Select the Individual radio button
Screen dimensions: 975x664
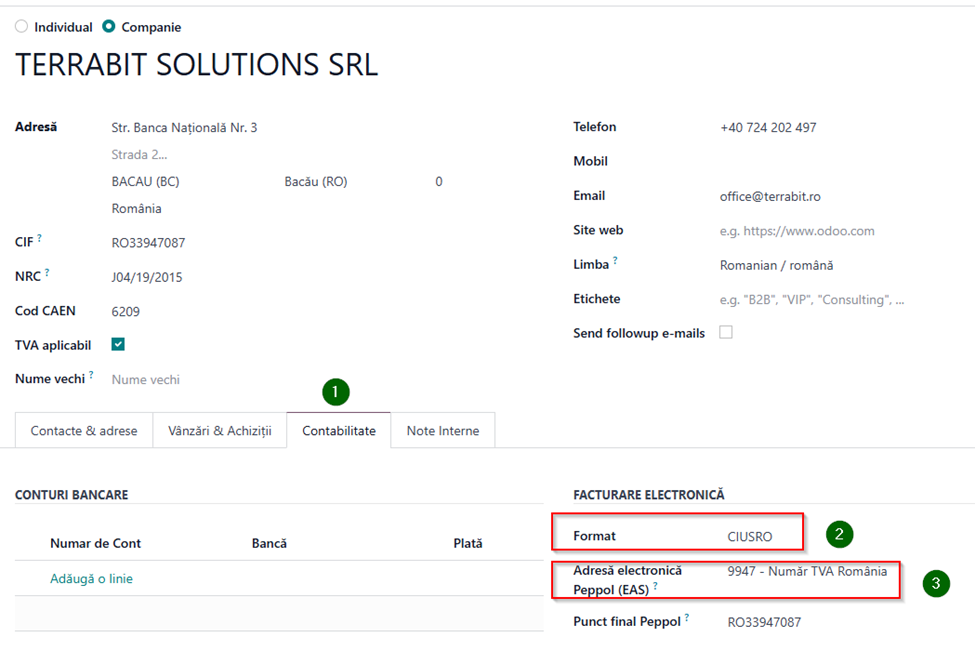tap(22, 27)
